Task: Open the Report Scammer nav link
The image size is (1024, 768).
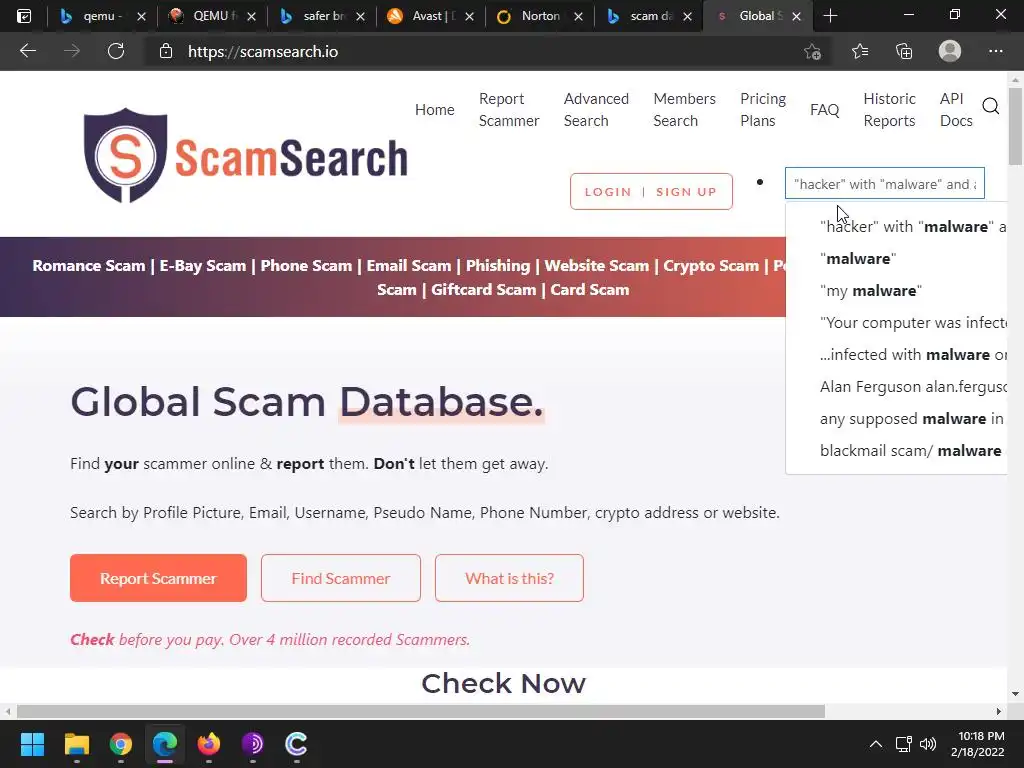Action: [x=509, y=110]
